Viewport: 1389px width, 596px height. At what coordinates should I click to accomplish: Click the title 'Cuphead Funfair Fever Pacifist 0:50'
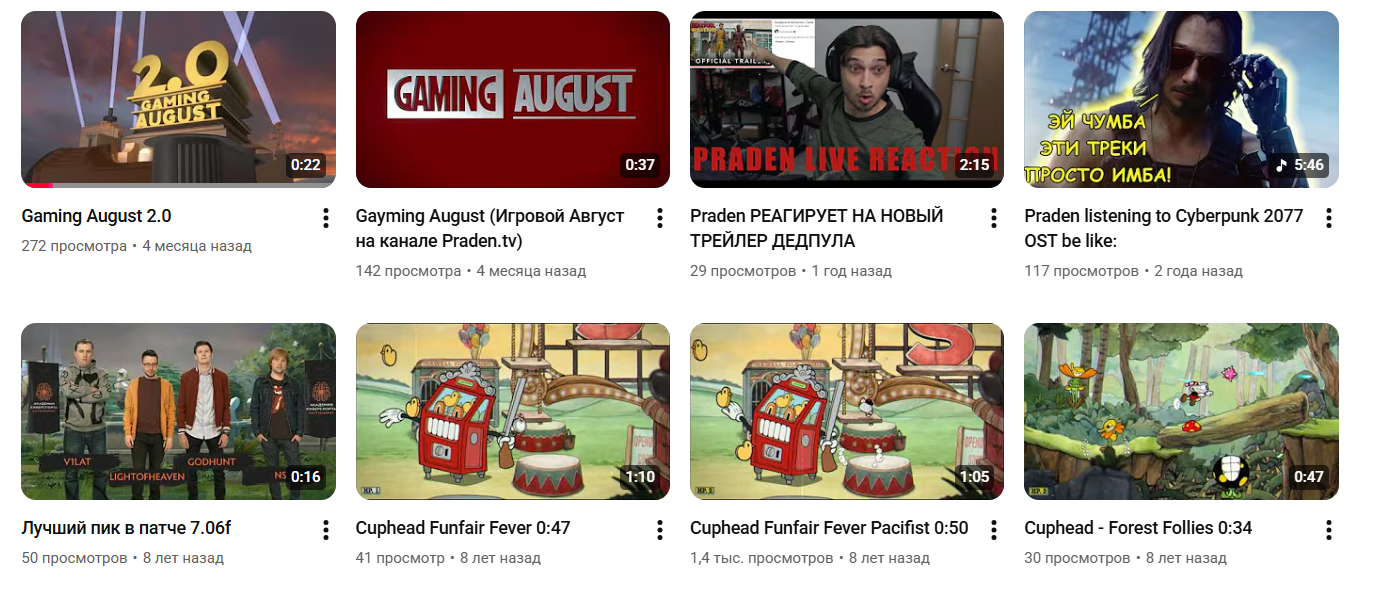point(829,528)
